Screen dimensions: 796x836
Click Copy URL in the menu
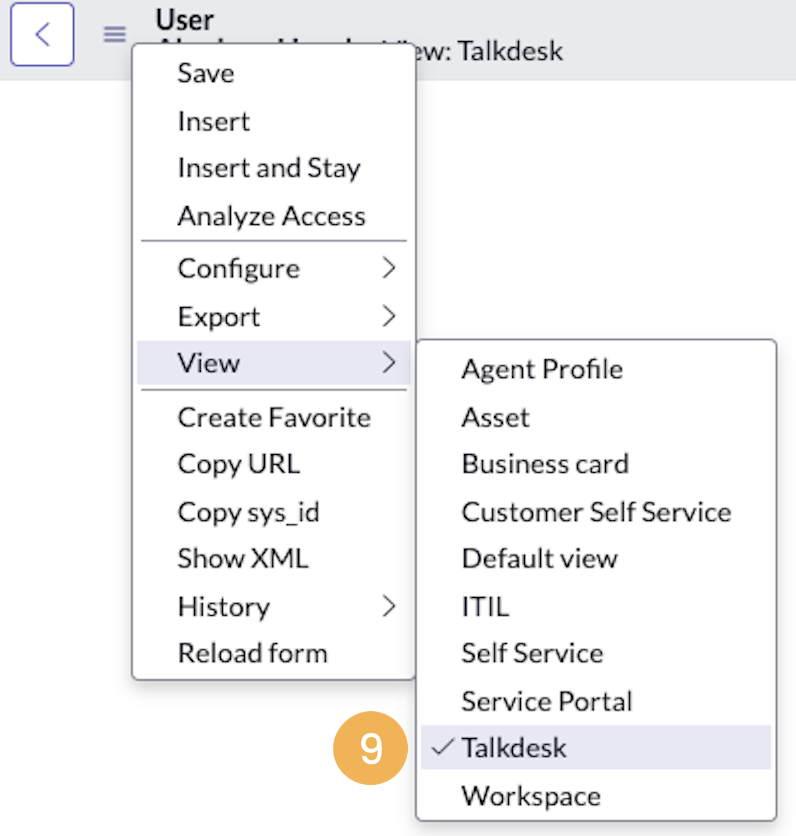pyautogui.click(x=274, y=464)
